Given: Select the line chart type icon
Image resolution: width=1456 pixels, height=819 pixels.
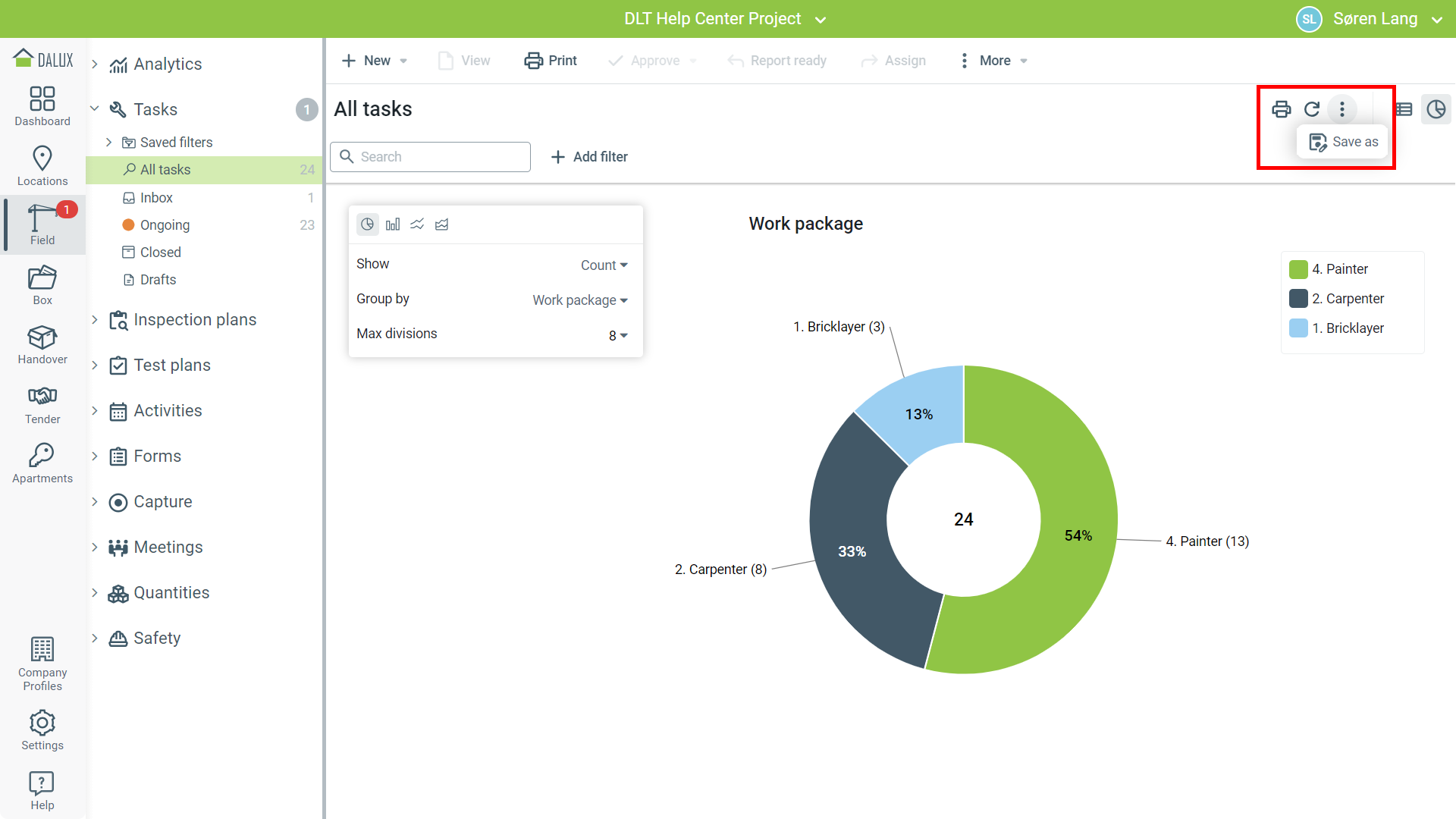Looking at the screenshot, I should point(417,224).
